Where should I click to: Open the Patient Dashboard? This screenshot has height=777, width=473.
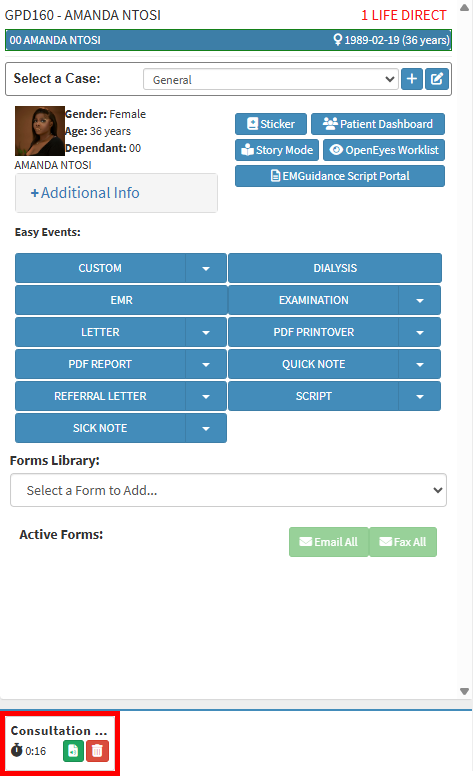378,124
